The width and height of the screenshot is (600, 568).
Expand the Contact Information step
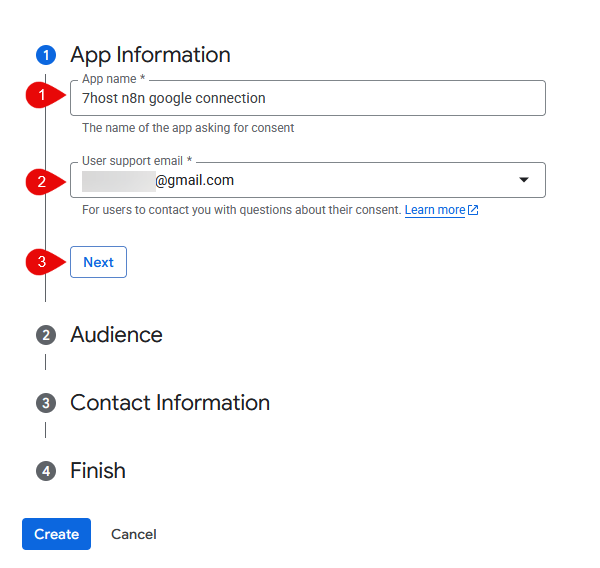pyautogui.click(x=170, y=403)
